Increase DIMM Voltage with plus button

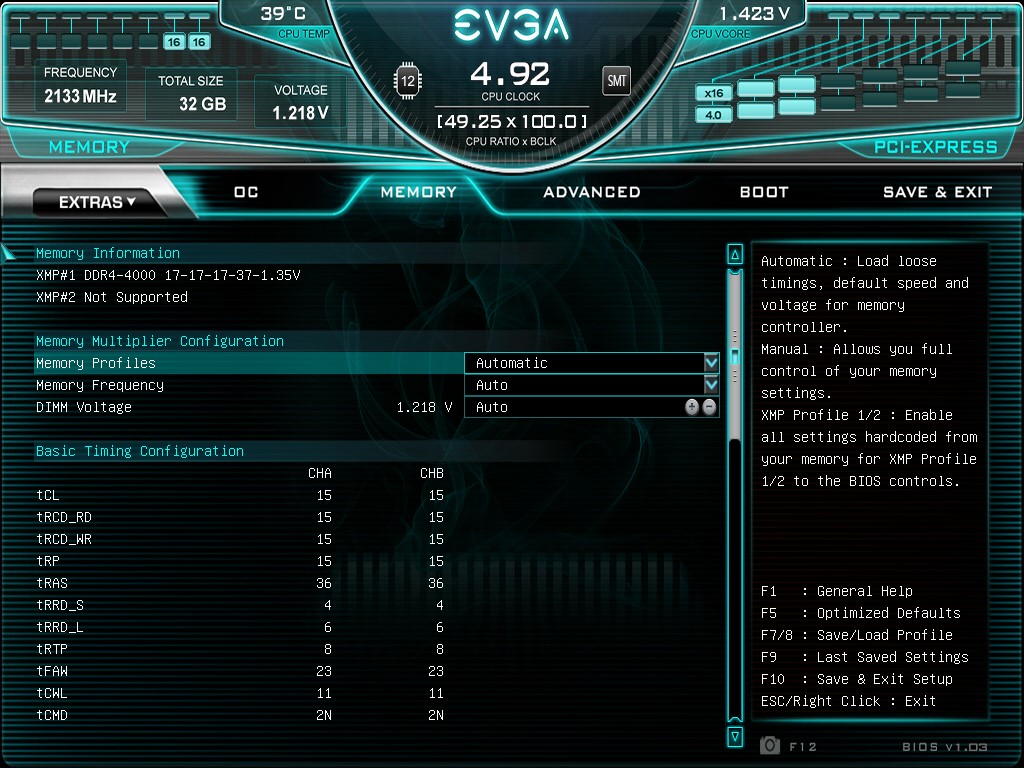coord(692,408)
